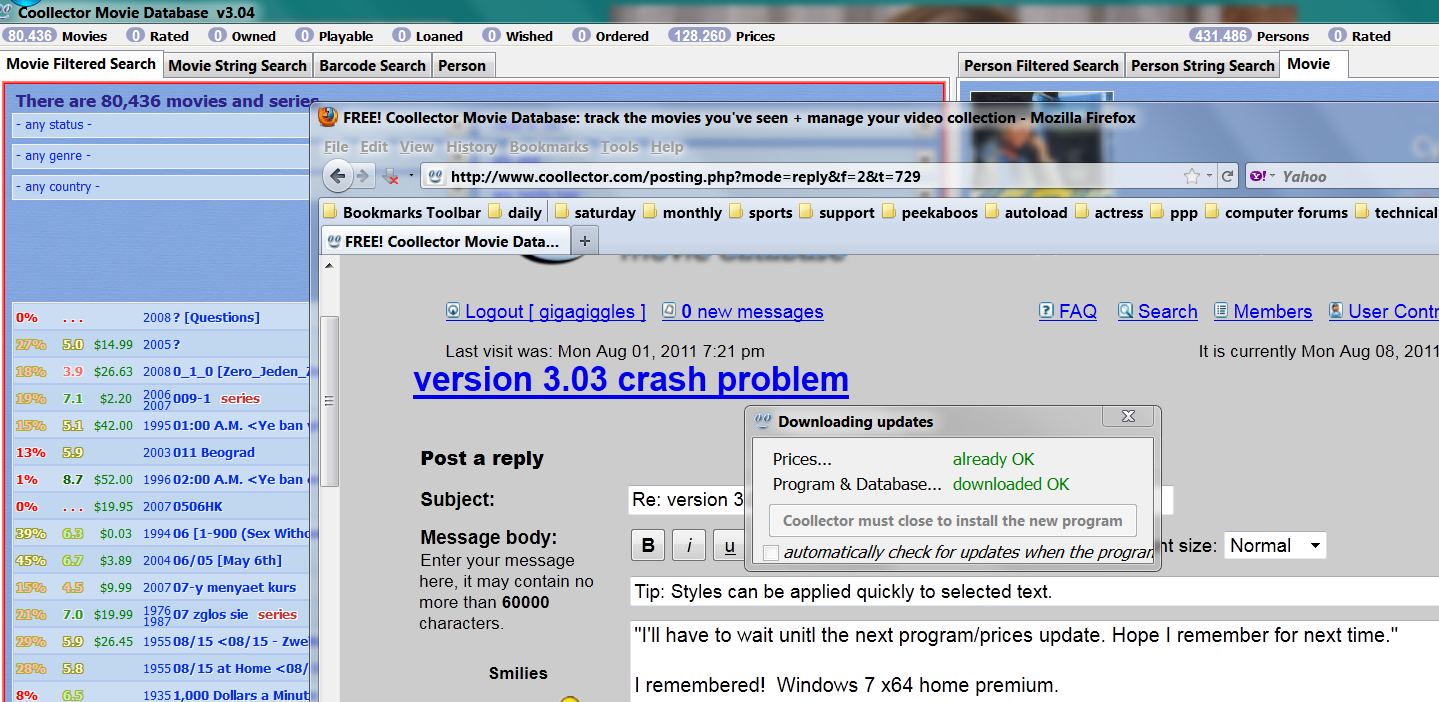The image size is (1439, 702).
Task: Open the Firefox History menu
Action: click(471, 147)
